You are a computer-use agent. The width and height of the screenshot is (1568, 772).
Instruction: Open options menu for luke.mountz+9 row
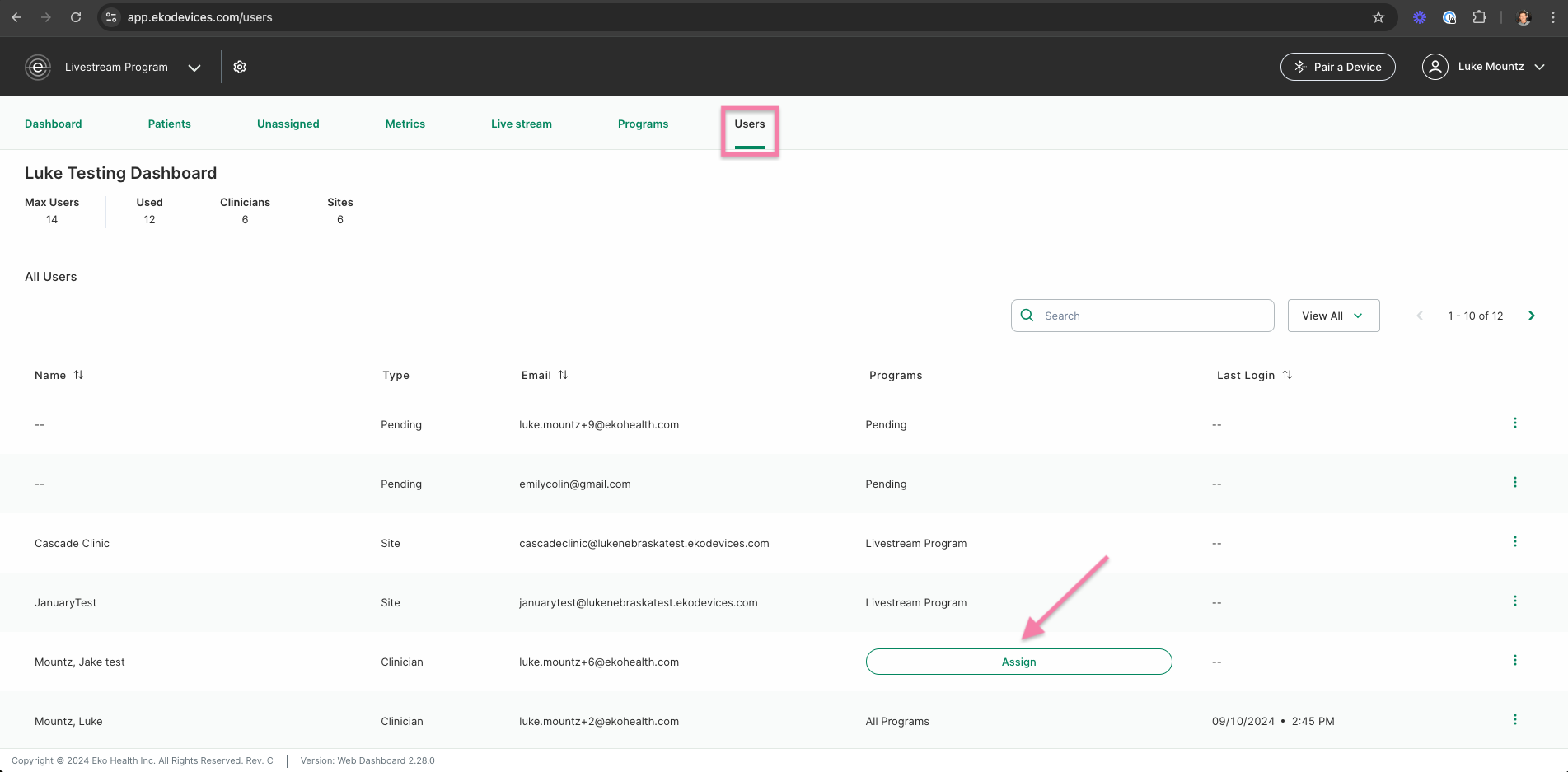tap(1514, 423)
